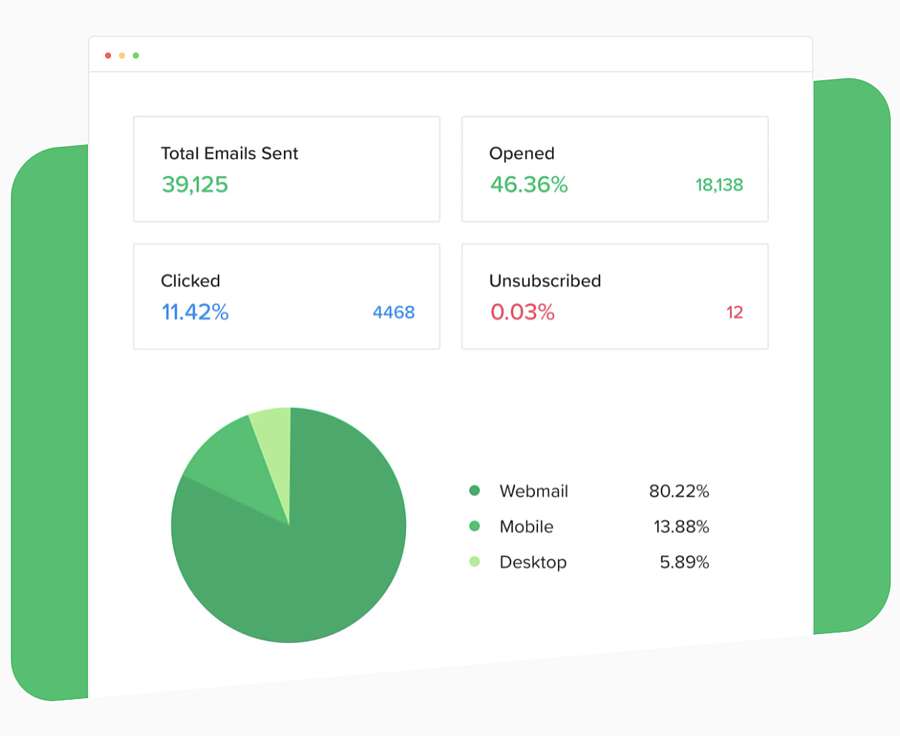Viewport: 900px width, 736px height.
Task: Click the Mobile legend dot
Action: 474,526
